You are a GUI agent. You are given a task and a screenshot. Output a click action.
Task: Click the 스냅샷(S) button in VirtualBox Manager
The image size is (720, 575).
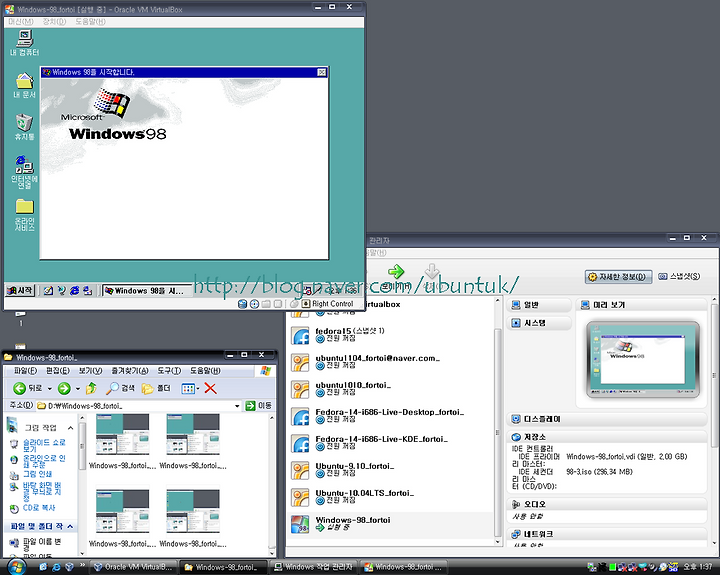[x=679, y=276]
